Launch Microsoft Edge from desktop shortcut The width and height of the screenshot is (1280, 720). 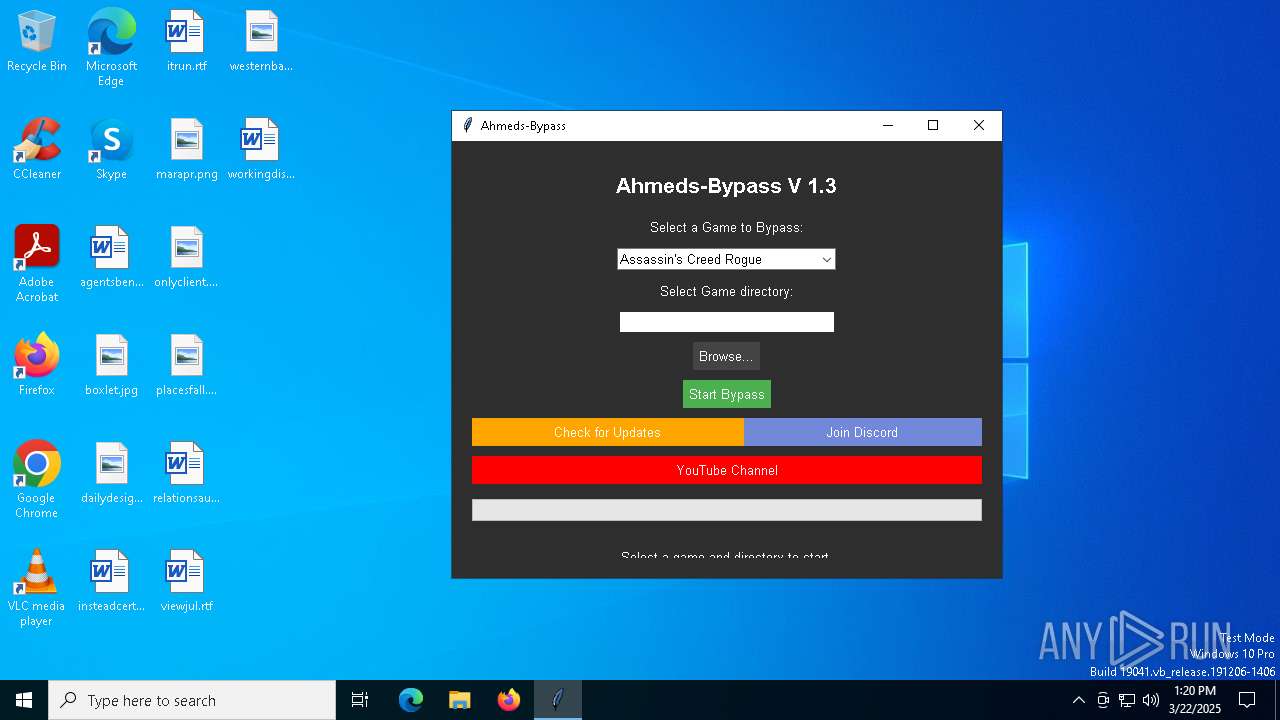tap(111, 48)
